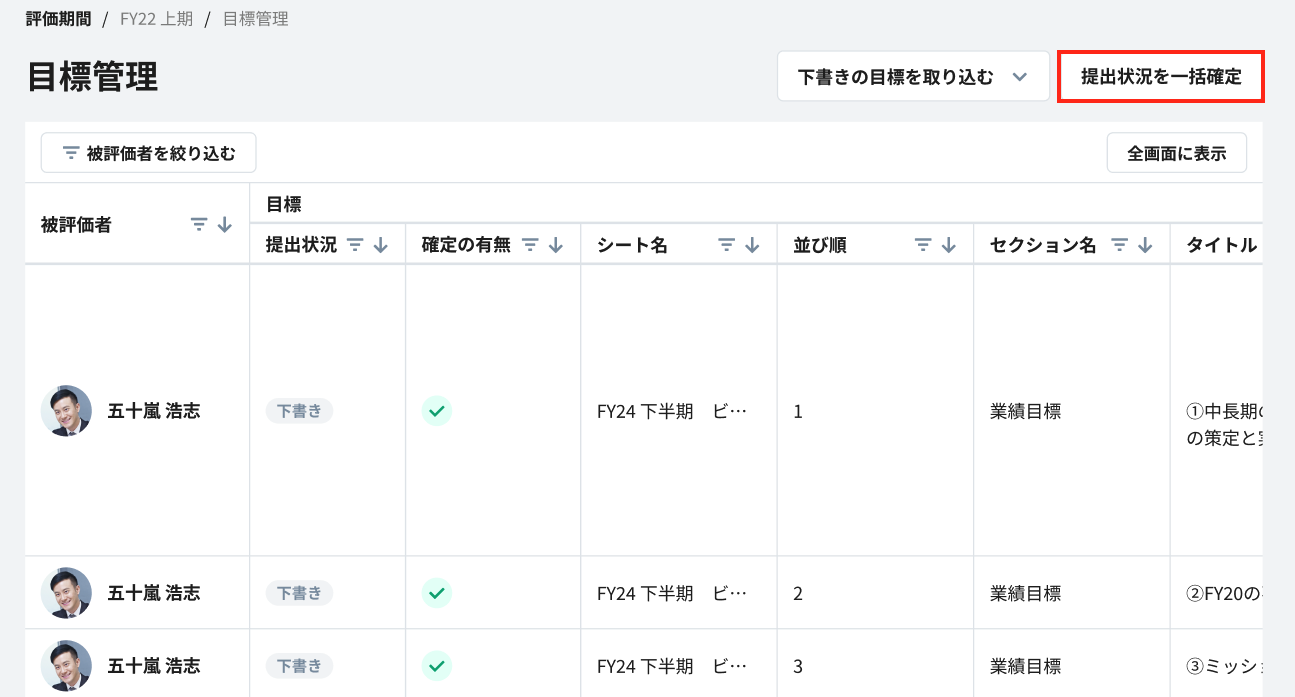Navigate to FY22 上期 breadcrumb item
Viewport: 1295px width, 697px height.
156,19
